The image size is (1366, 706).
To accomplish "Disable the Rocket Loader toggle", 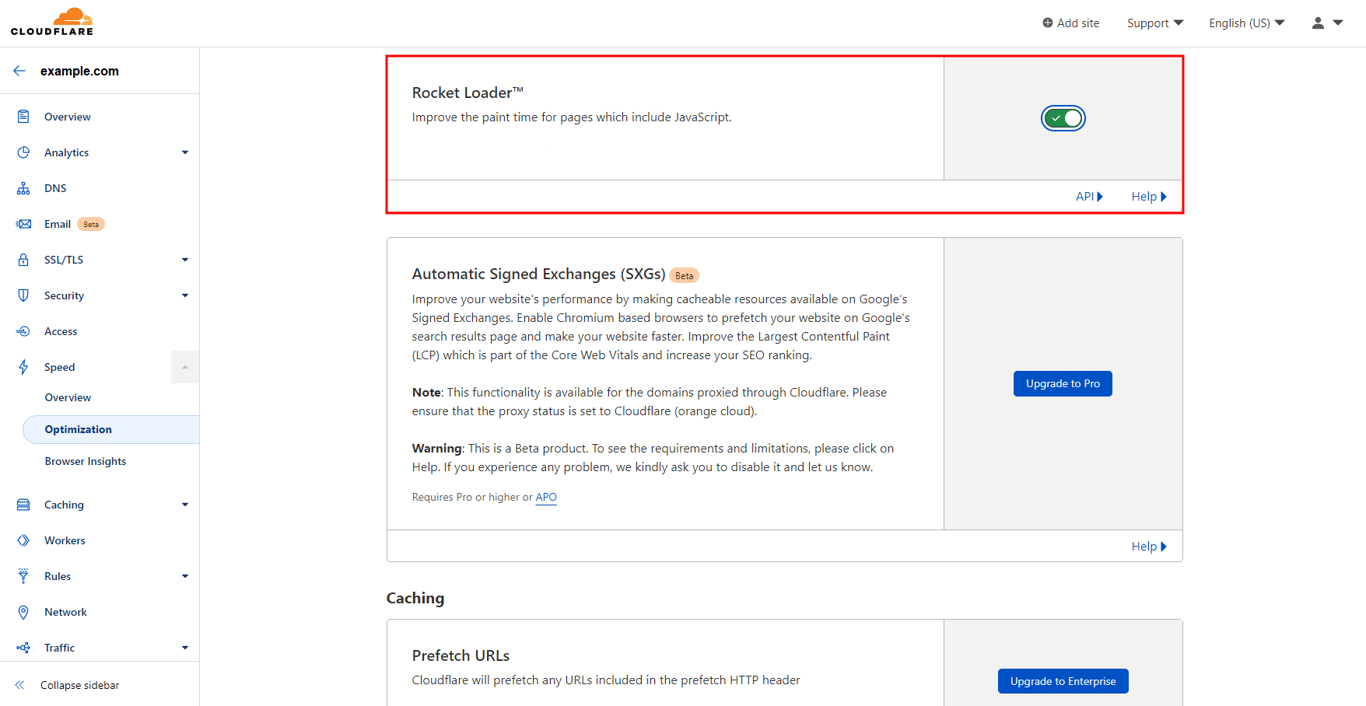I will pos(1062,118).
